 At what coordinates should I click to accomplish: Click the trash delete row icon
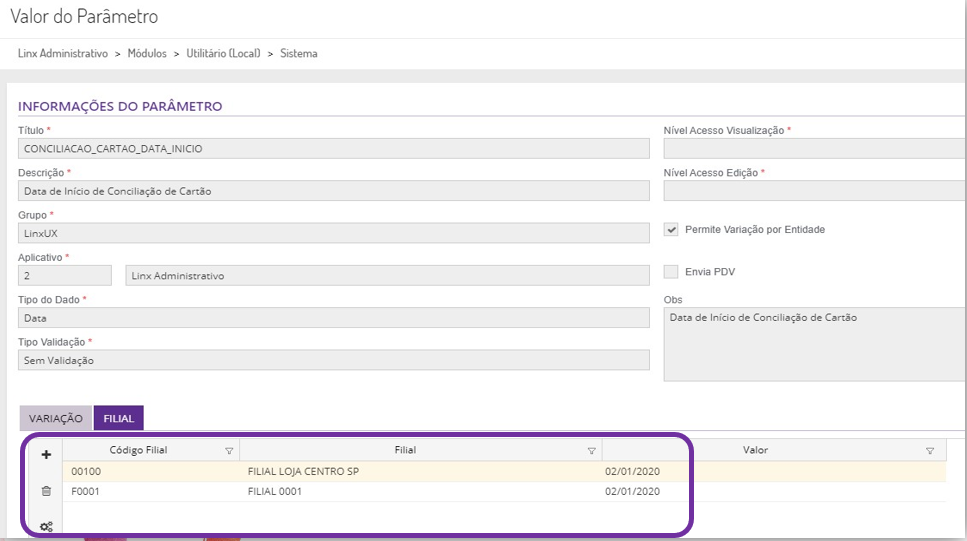[46, 491]
